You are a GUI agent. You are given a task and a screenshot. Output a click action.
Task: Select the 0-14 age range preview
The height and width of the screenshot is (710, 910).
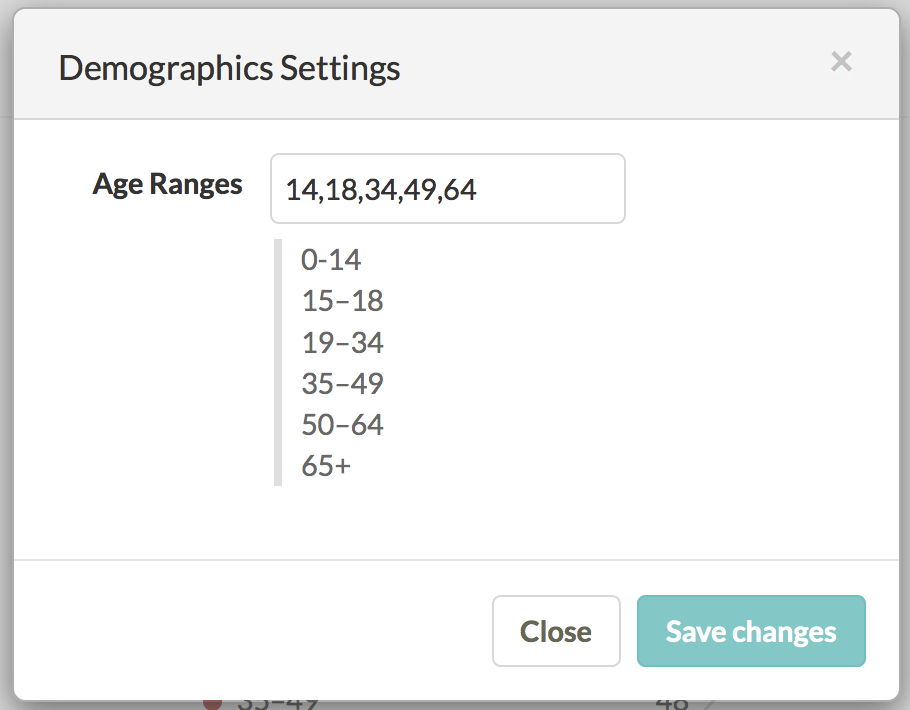pyautogui.click(x=331, y=260)
